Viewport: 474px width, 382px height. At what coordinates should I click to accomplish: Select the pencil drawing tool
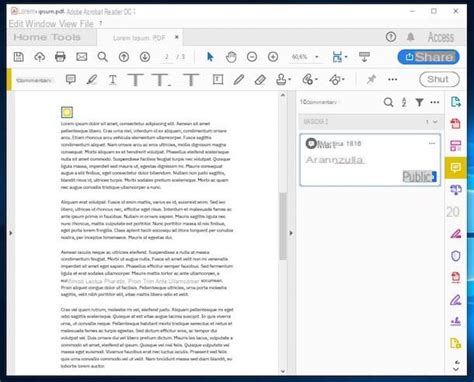[x=239, y=79]
